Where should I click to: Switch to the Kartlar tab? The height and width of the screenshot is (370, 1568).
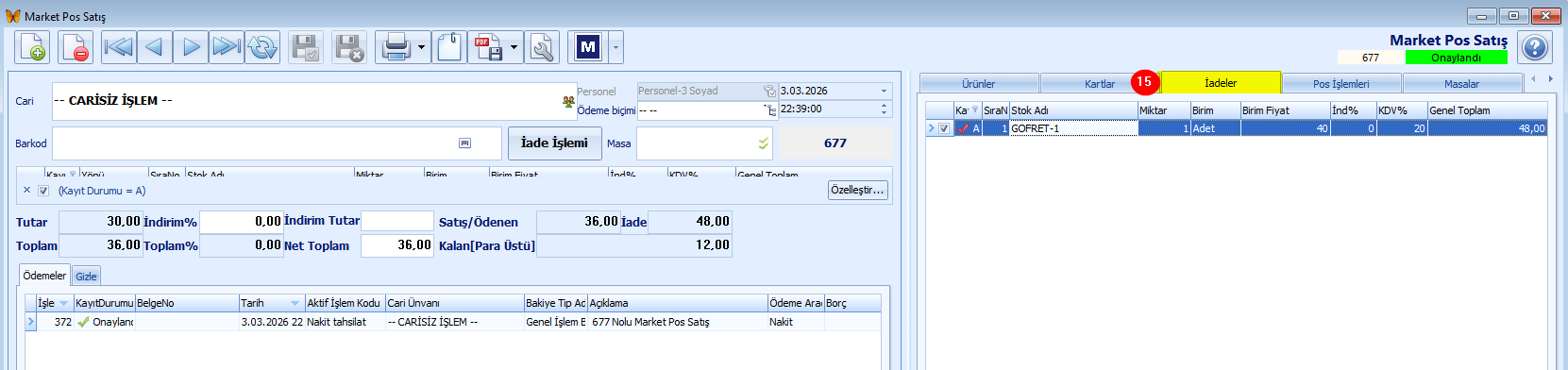(1100, 84)
